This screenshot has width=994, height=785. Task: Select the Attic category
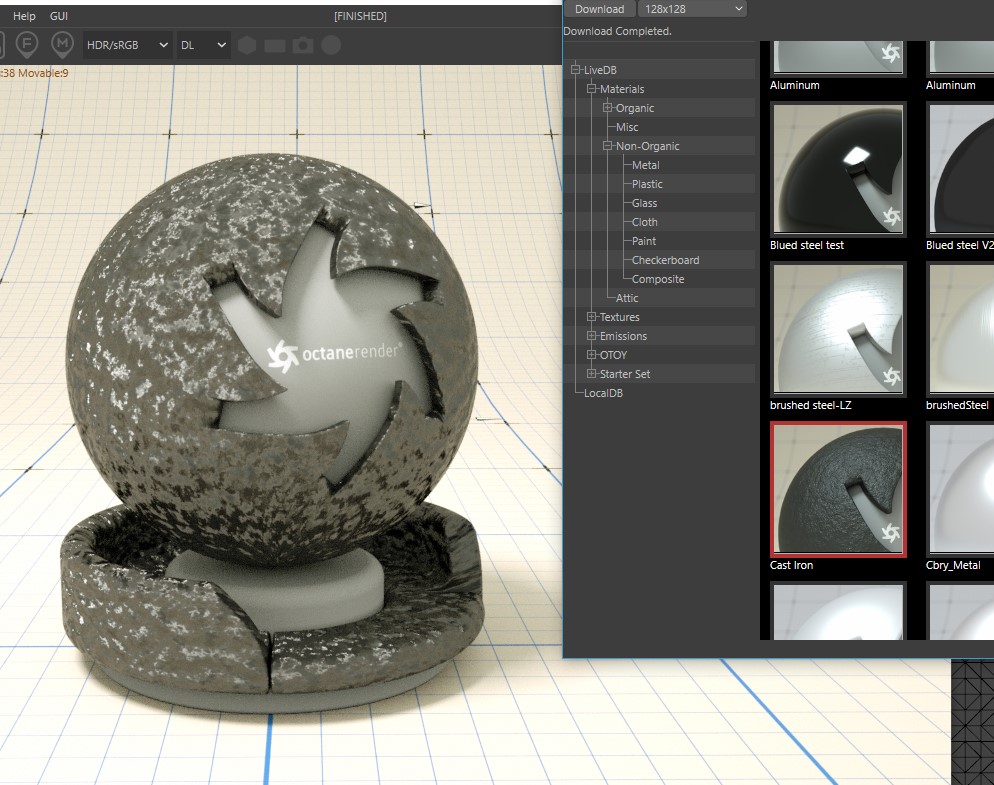[x=627, y=298]
